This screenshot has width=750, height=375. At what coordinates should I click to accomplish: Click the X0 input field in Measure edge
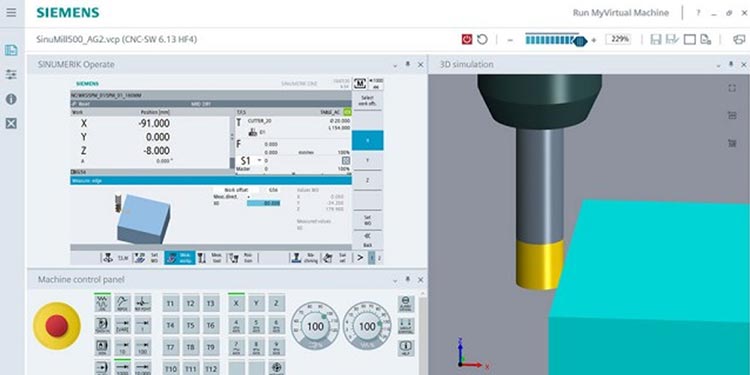click(264, 203)
